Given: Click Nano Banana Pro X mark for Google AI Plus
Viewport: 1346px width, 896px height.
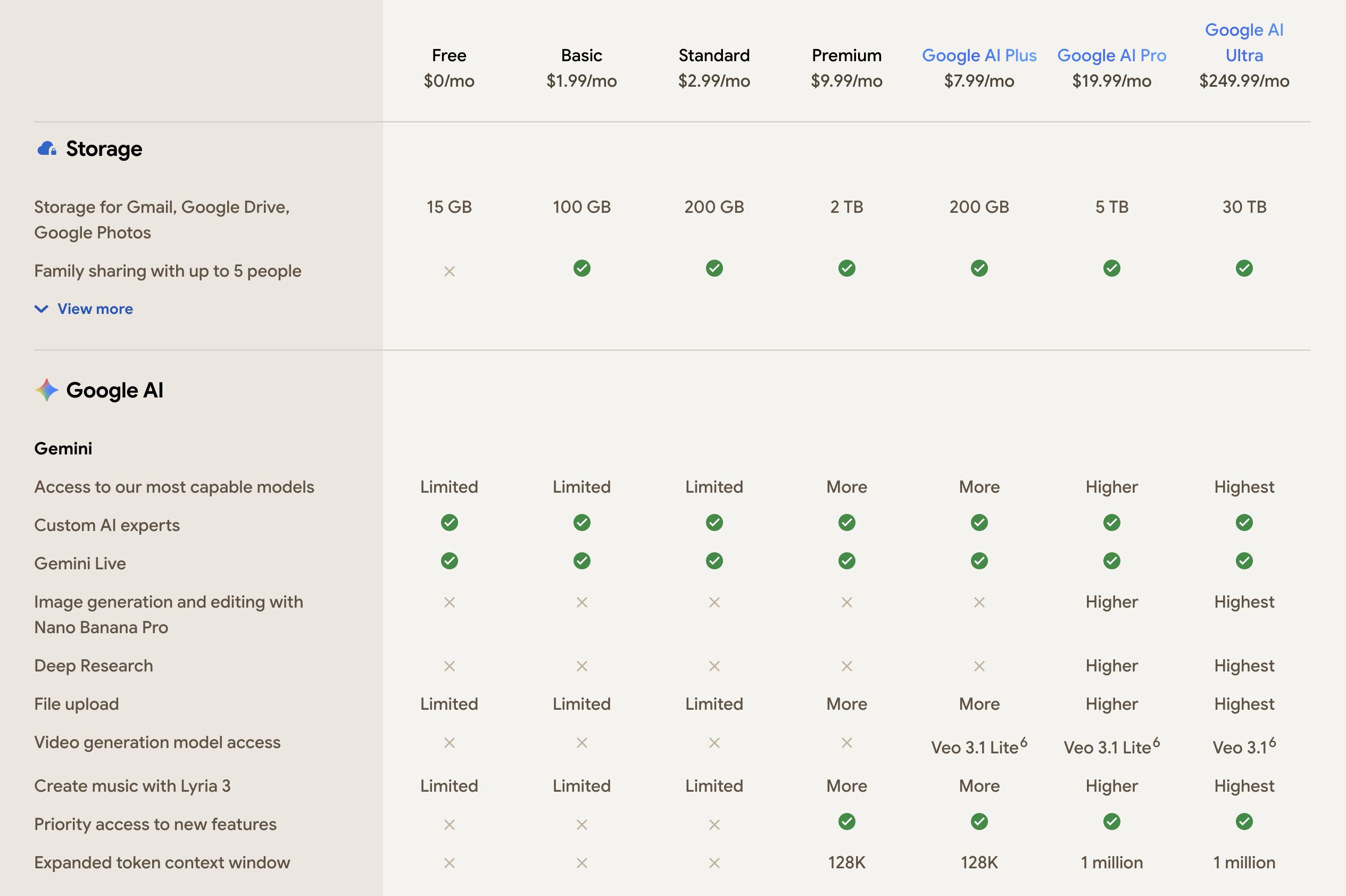Looking at the screenshot, I should coord(979,602).
